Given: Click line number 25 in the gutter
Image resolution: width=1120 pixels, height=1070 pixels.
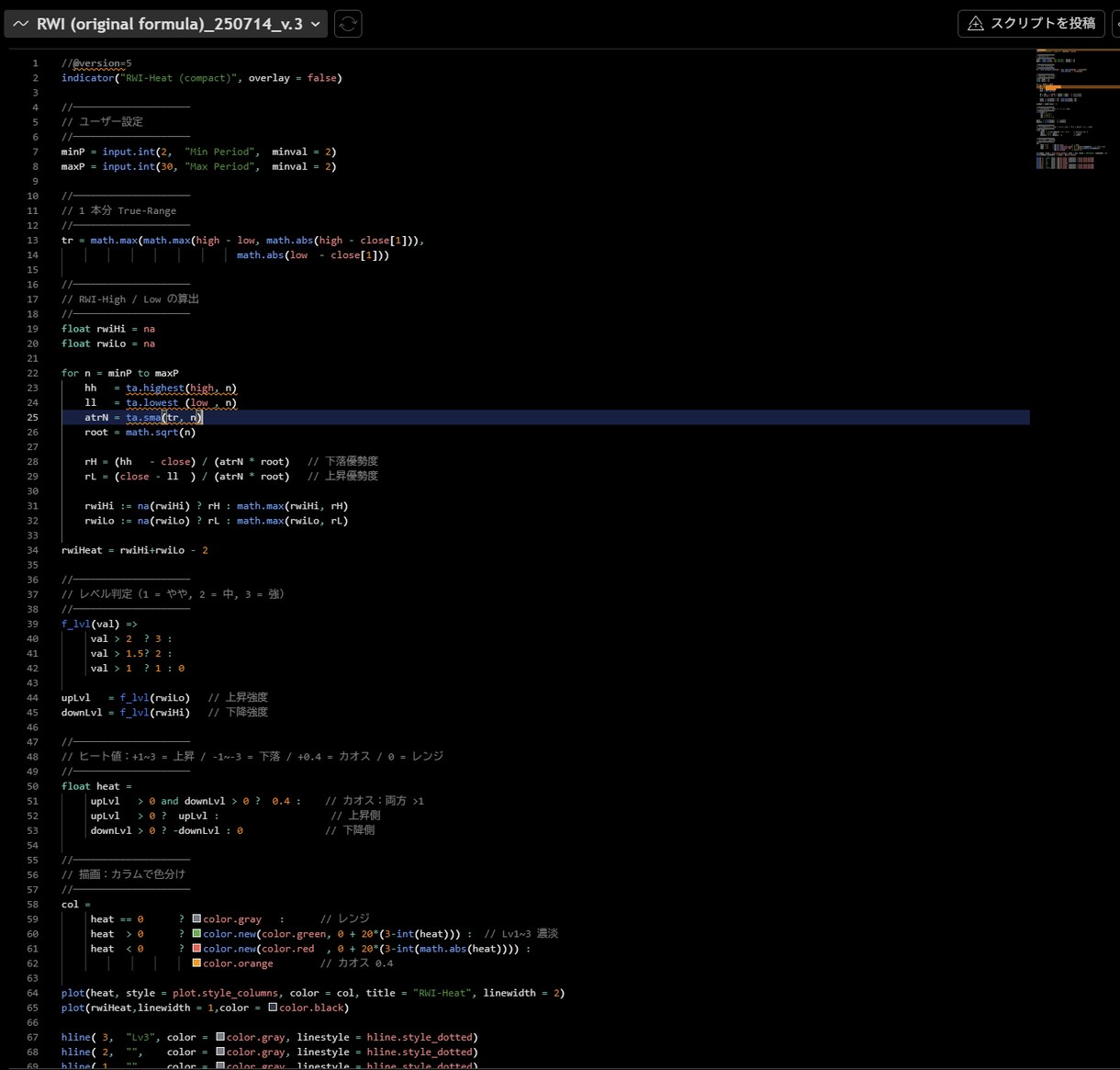Looking at the screenshot, I should tap(33, 417).
